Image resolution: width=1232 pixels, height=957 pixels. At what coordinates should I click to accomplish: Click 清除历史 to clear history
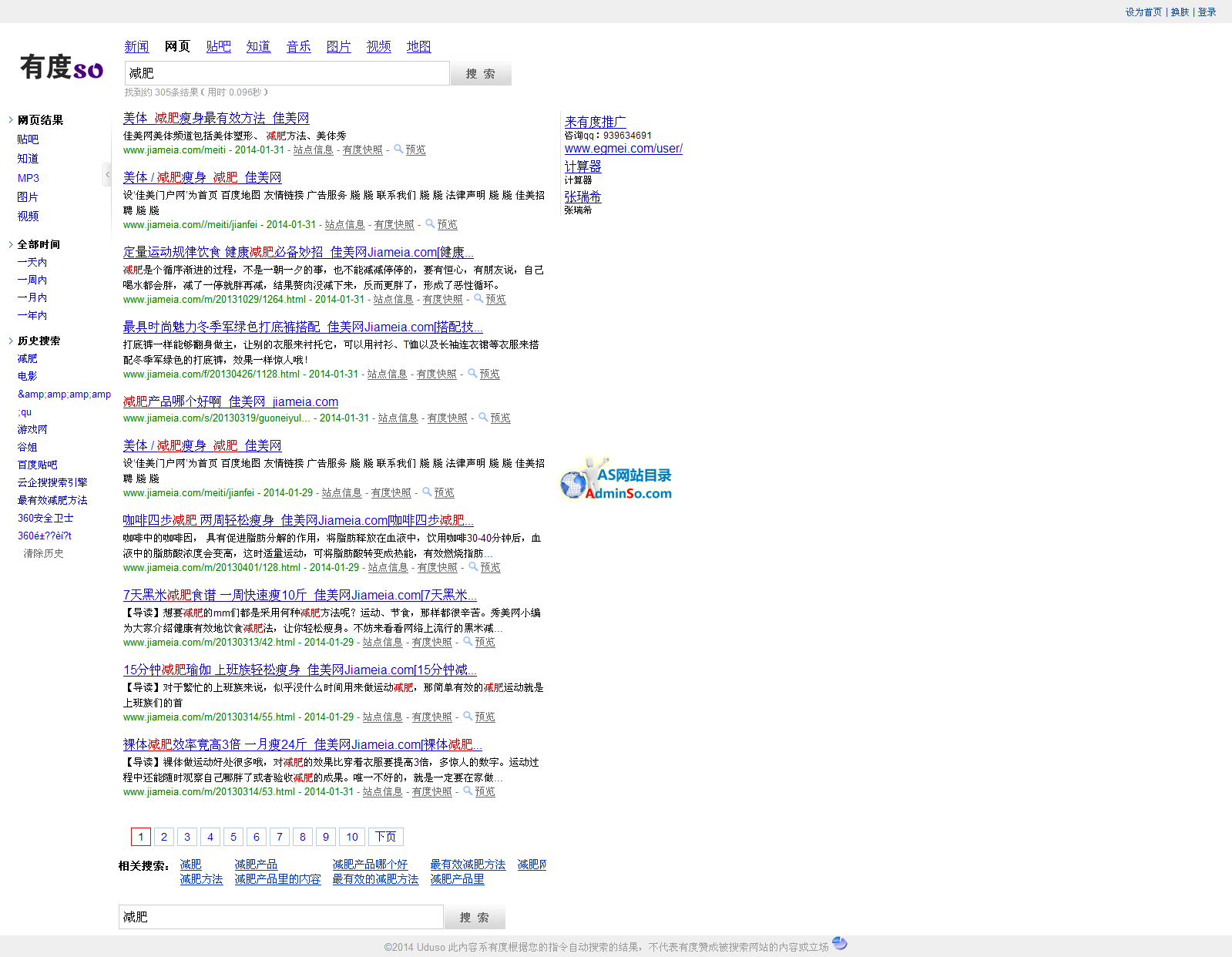tap(43, 553)
